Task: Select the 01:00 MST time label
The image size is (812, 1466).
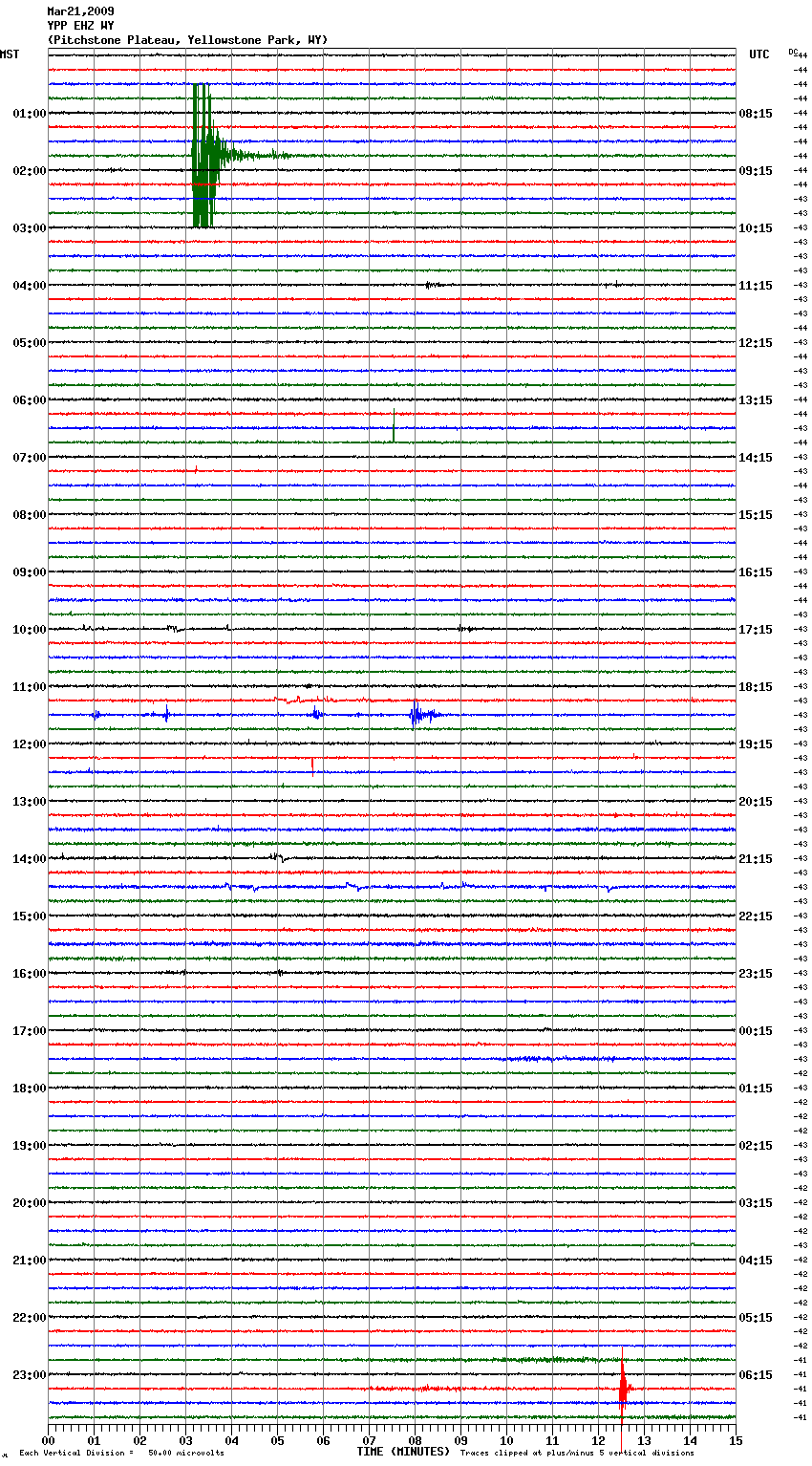Action: [x=30, y=114]
